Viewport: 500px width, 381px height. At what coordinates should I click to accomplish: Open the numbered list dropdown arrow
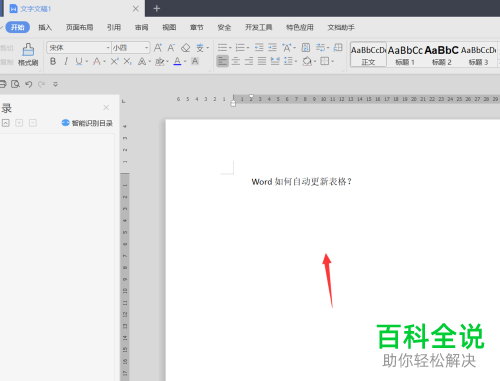[248, 48]
